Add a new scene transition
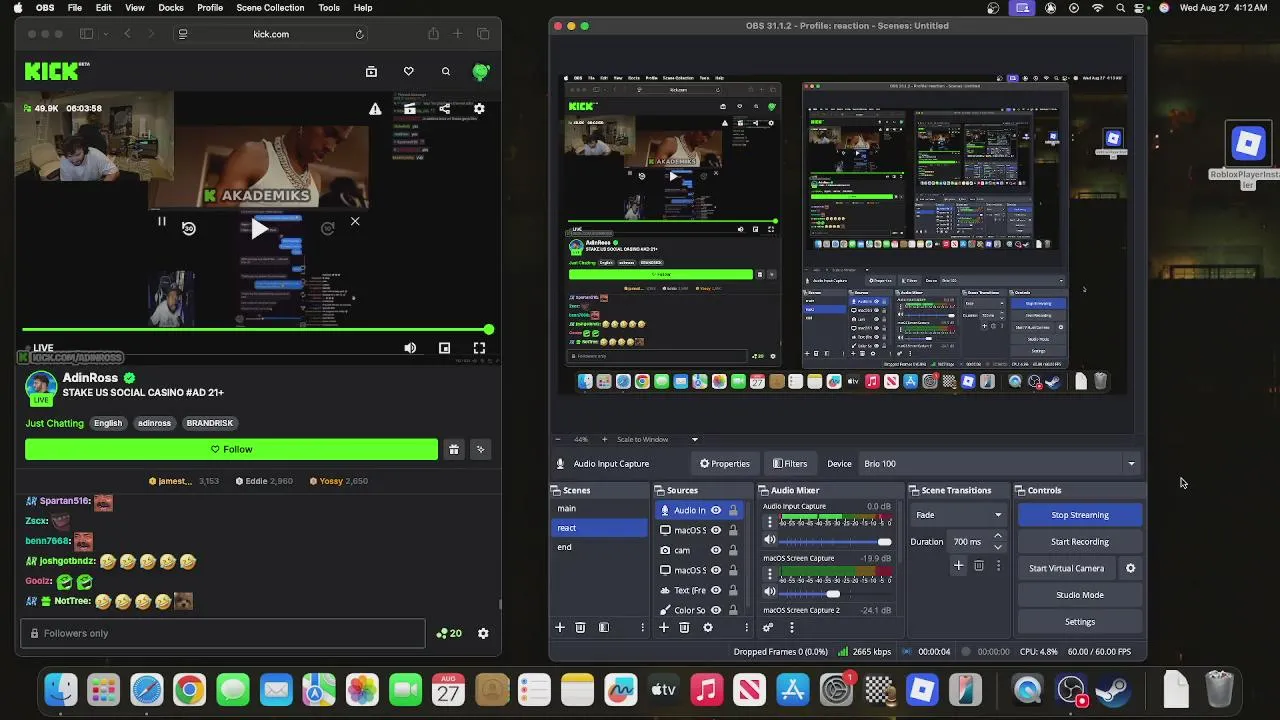This screenshot has width=1280, height=720. (x=958, y=566)
